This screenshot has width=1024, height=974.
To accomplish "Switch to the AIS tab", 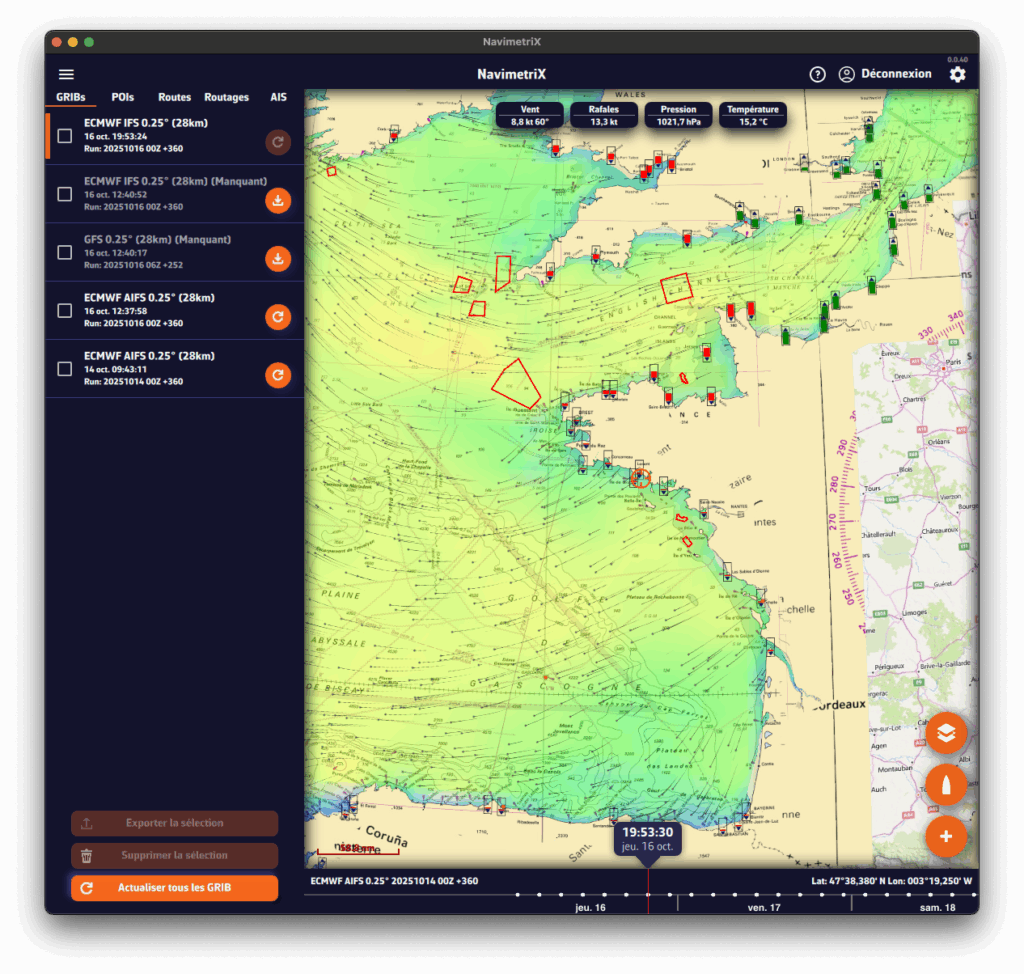I will click(x=278, y=97).
